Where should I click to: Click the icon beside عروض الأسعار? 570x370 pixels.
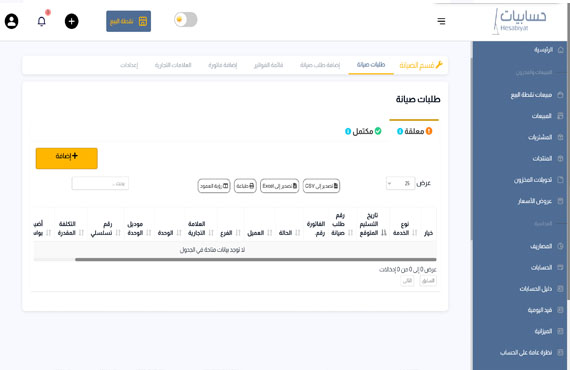pos(560,201)
